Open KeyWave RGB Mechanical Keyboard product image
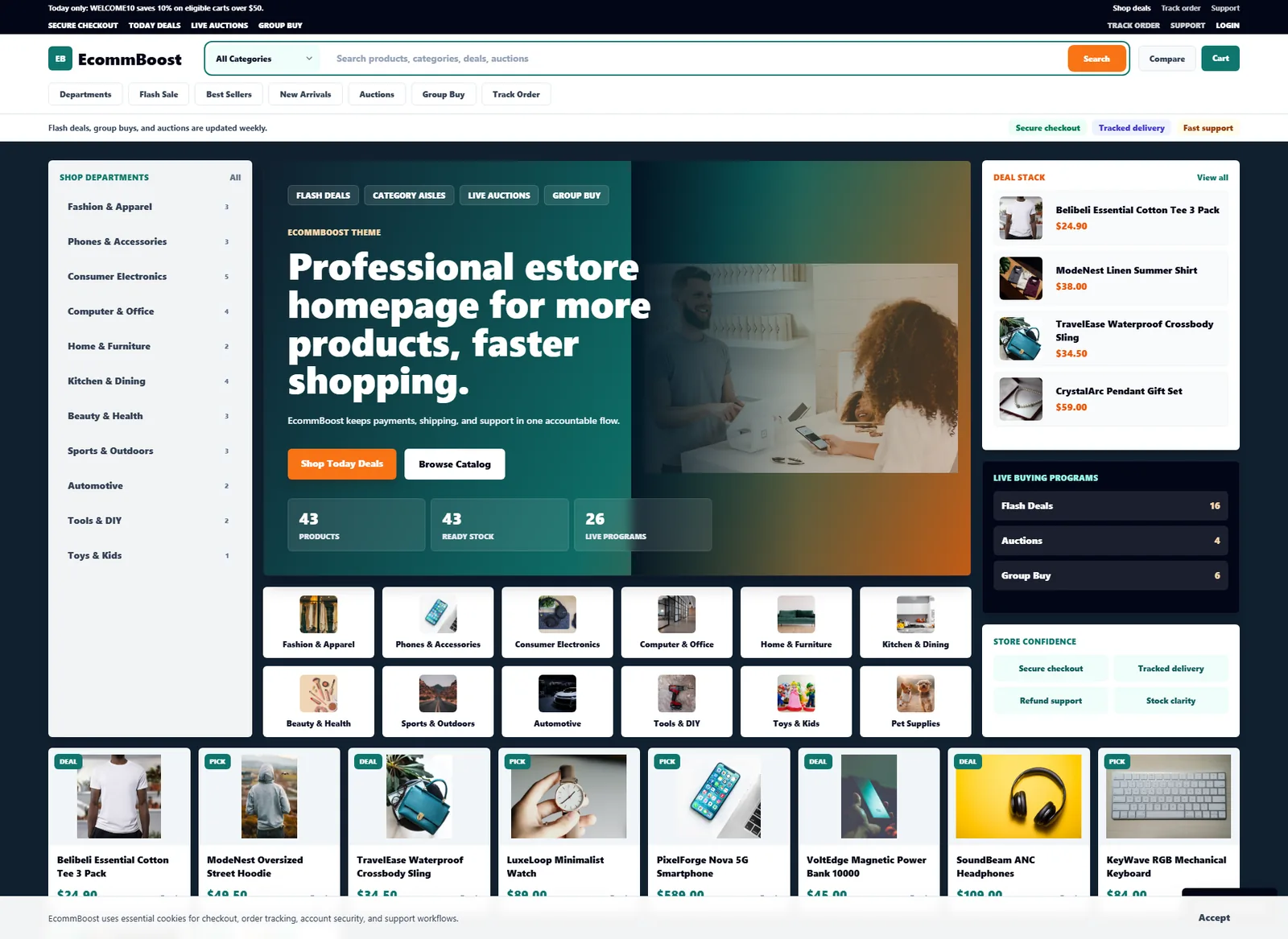 [x=1169, y=797]
